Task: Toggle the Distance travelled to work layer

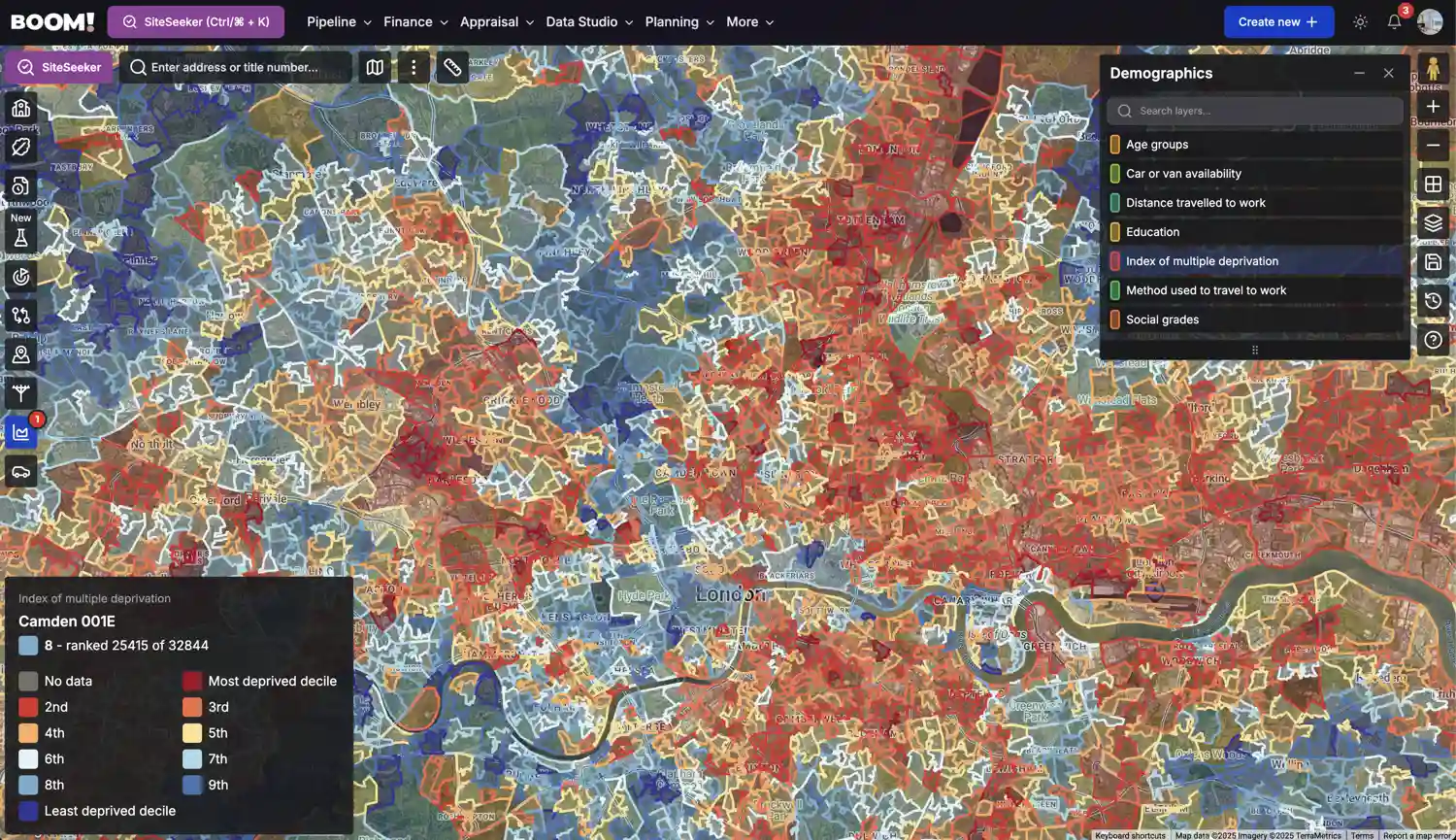Action: click(x=1255, y=203)
